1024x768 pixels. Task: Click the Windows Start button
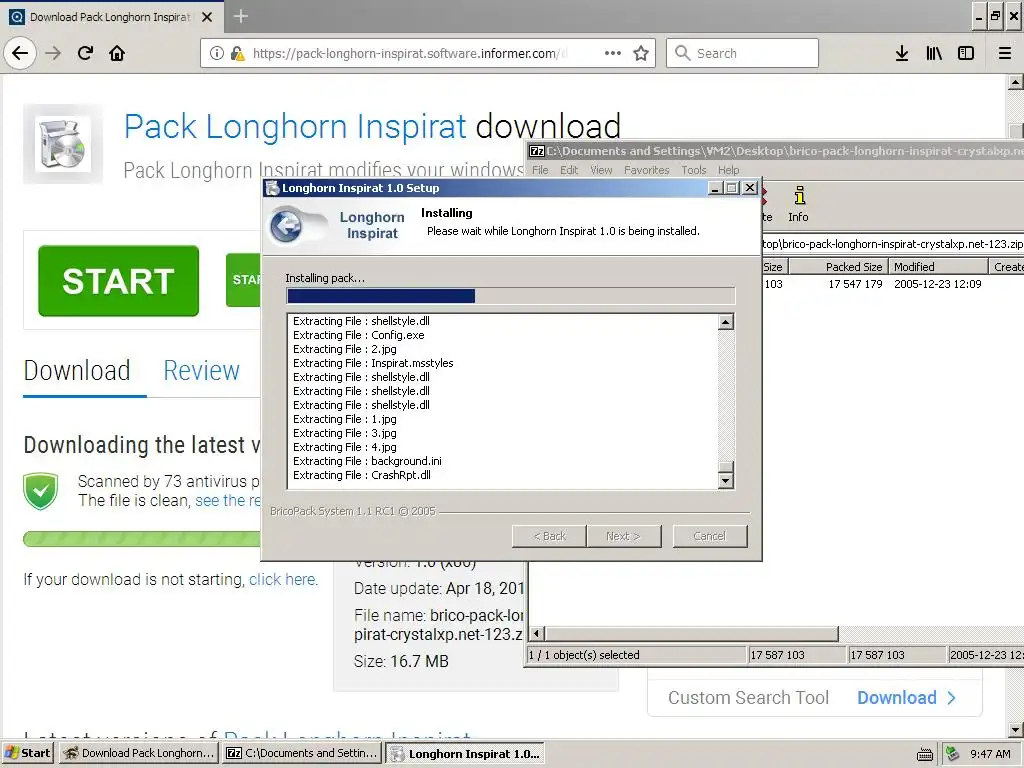click(x=28, y=753)
